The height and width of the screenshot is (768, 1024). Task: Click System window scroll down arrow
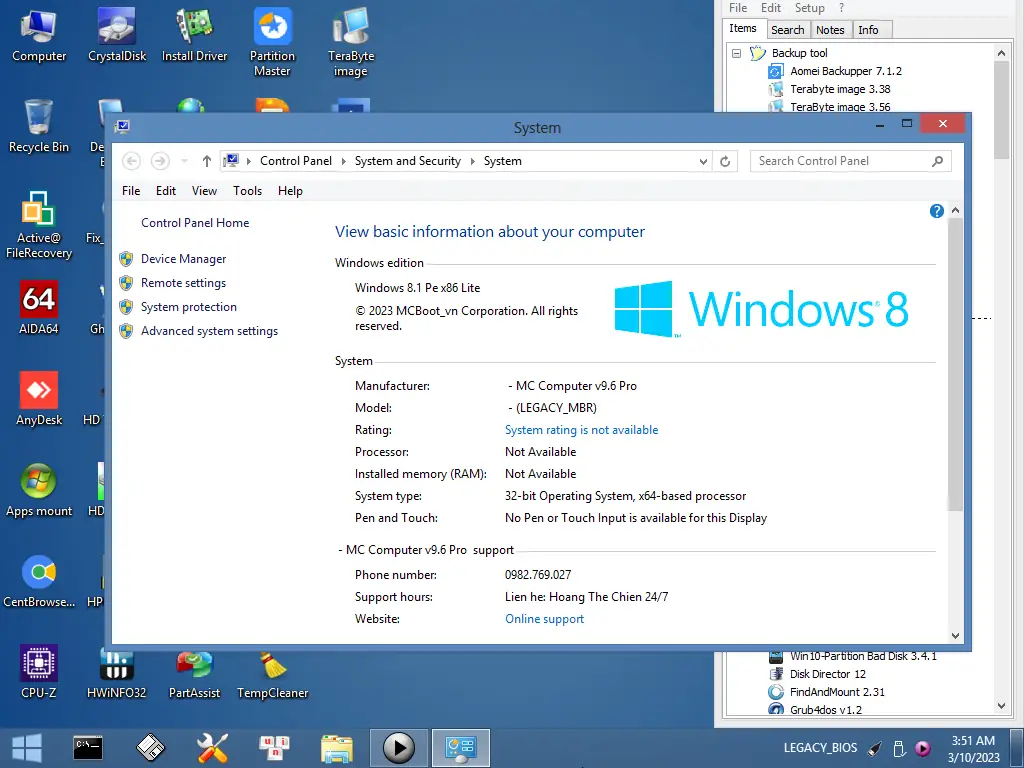(x=955, y=635)
